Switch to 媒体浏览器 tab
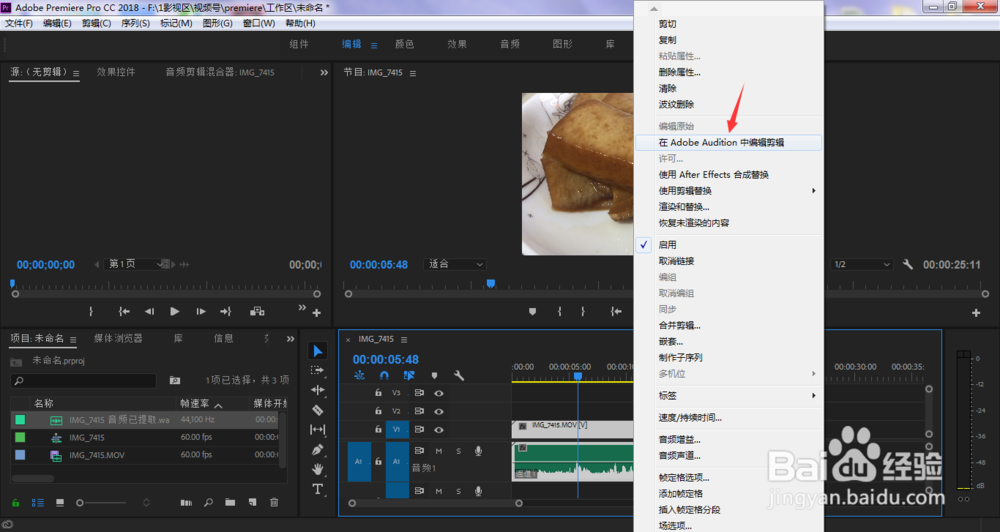Screen dimensions: 1000x532 pyautogui.click(x=119, y=338)
